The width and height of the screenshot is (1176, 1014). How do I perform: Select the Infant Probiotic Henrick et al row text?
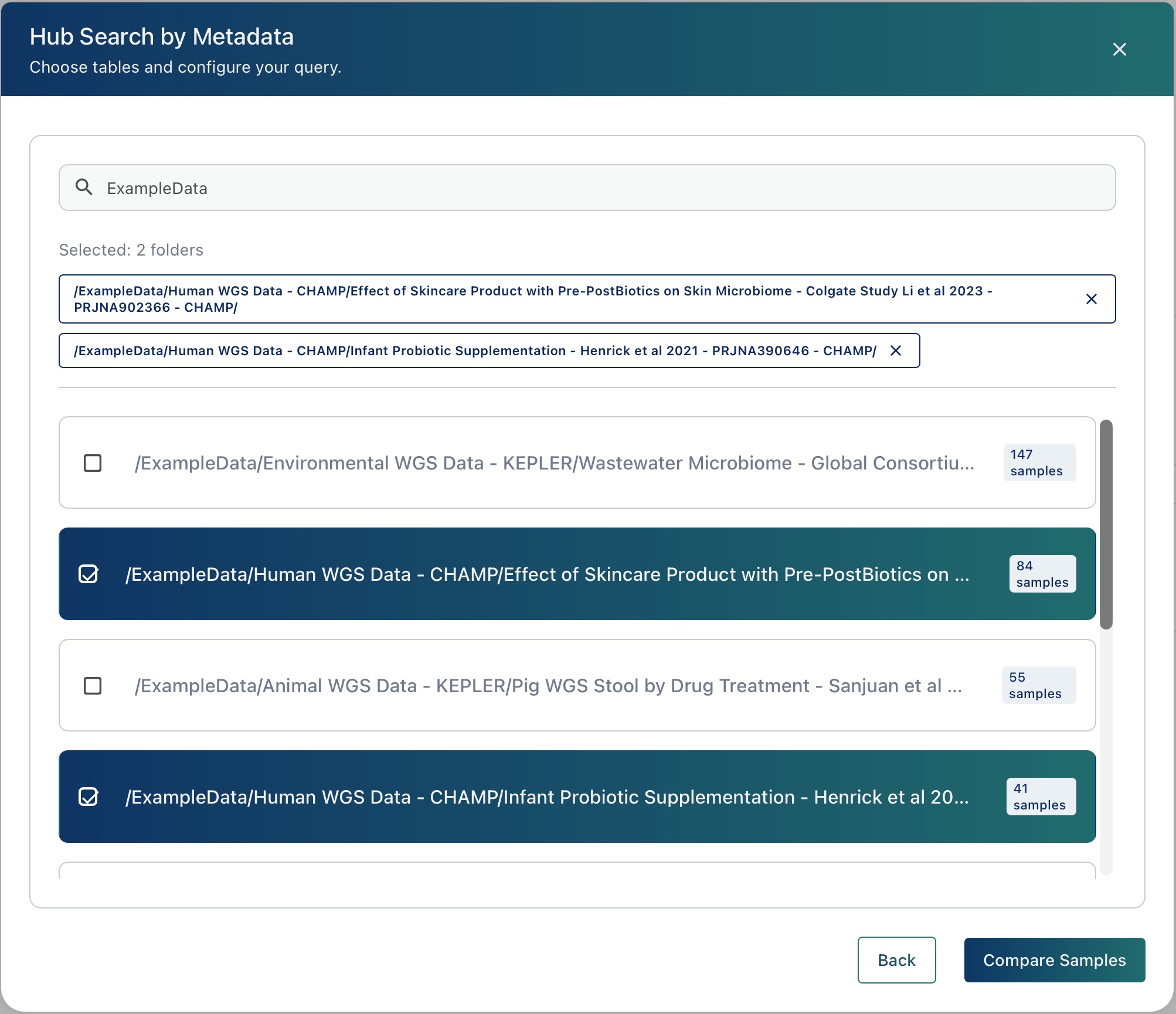click(x=547, y=797)
